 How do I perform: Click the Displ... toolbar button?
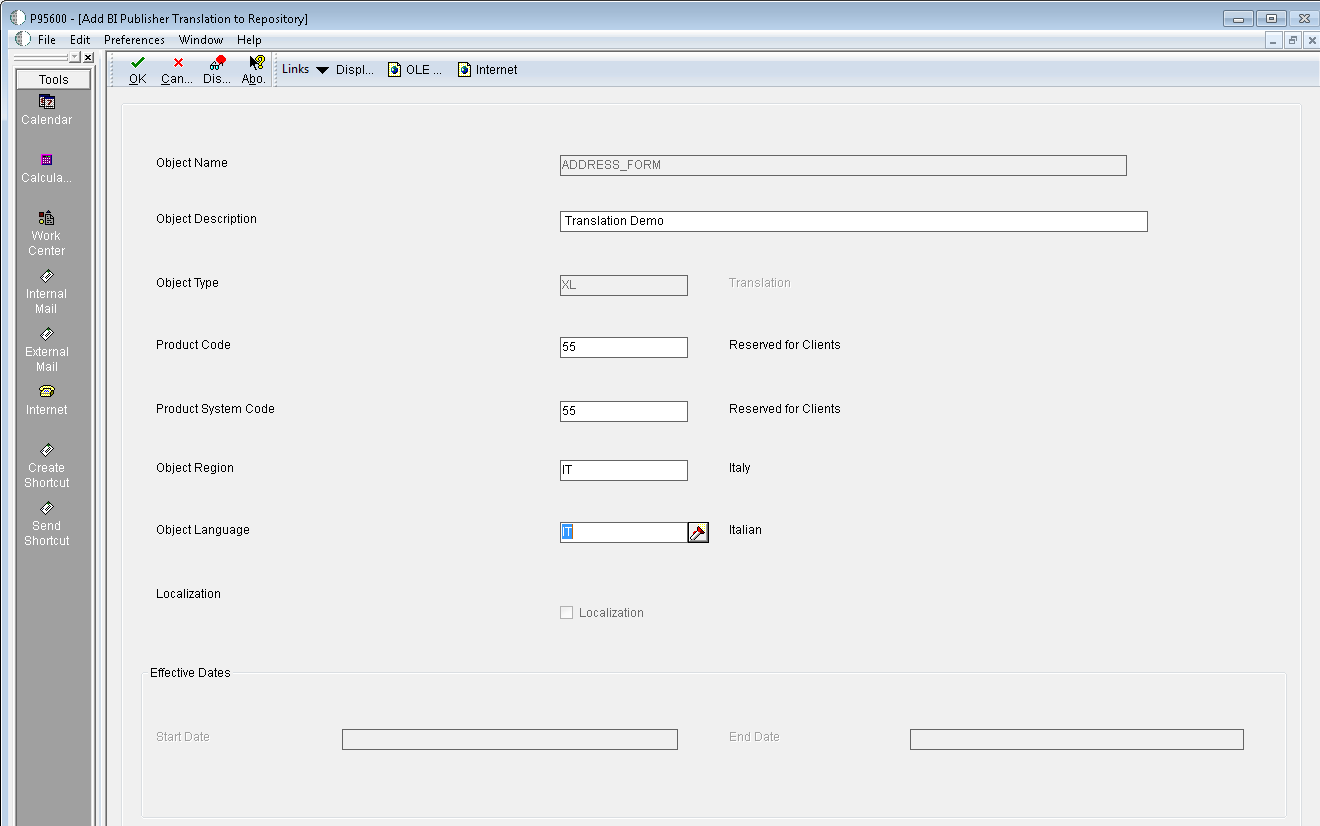tap(355, 70)
